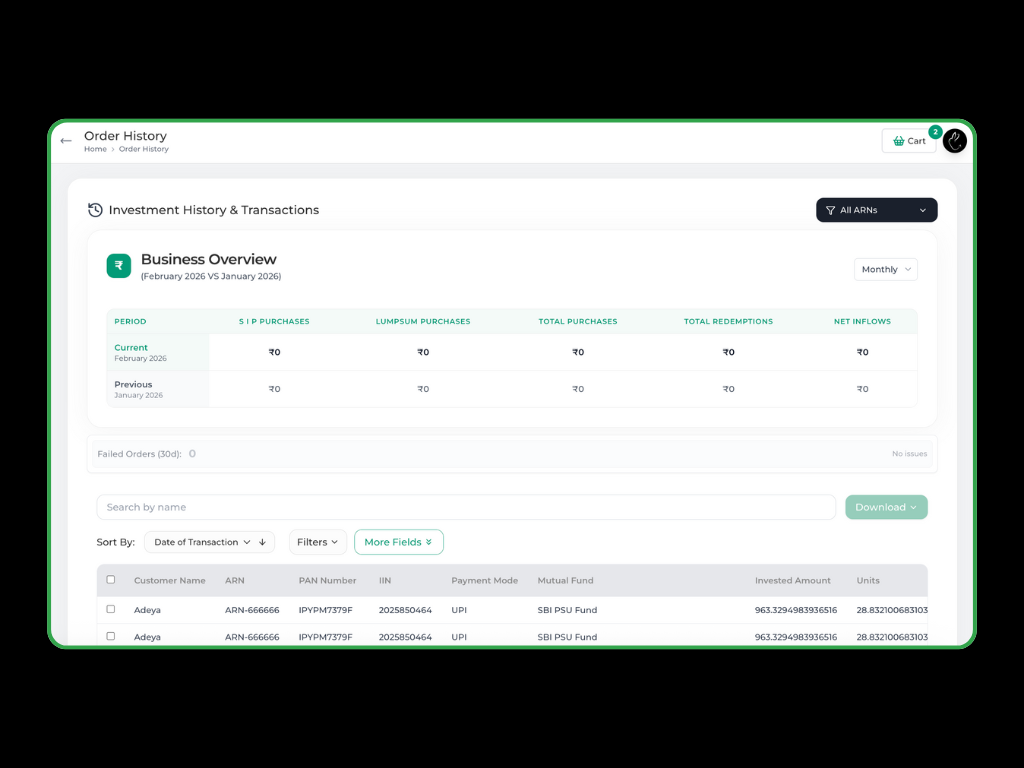
Task: Select the first Adeya row checkbox
Action: point(111,609)
